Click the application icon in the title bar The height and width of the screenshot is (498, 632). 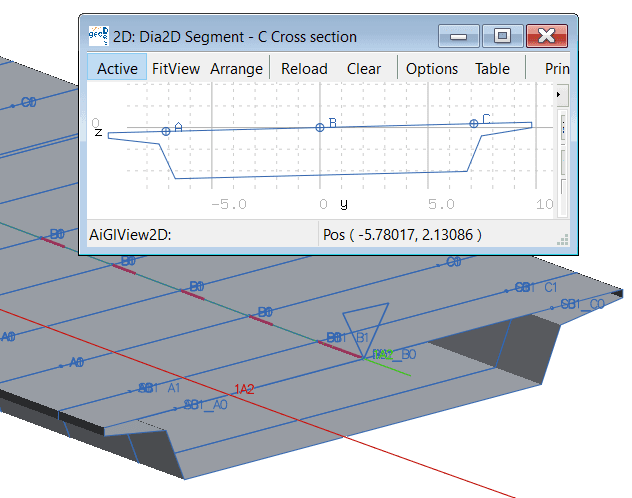click(100, 37)
